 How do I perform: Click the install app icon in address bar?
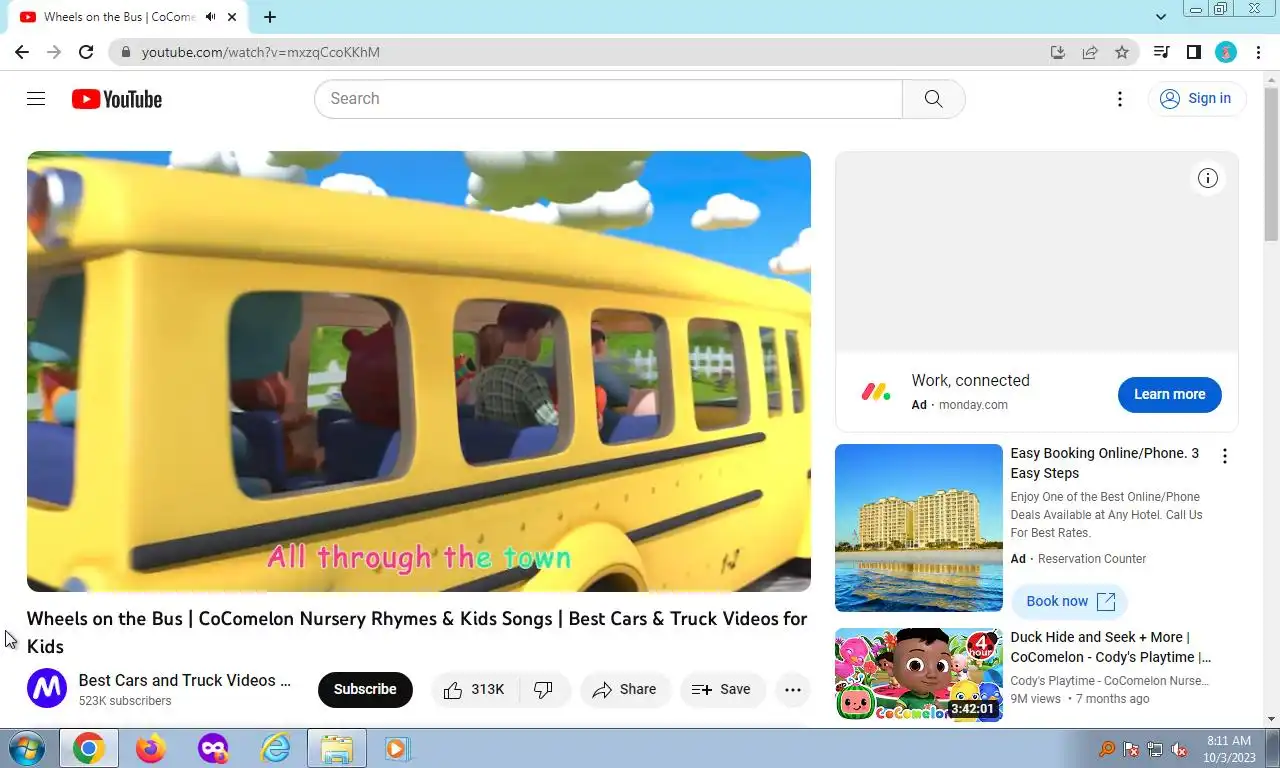[x=1058, y=52]
